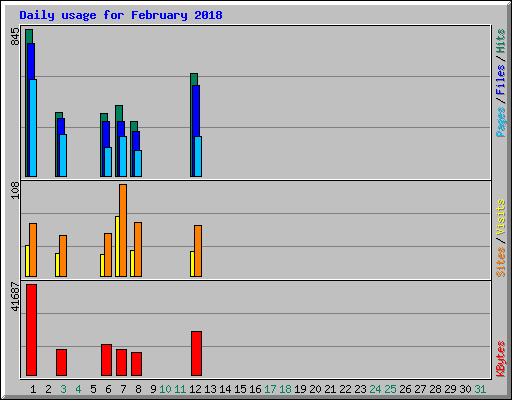Select the 108 axis value
This screenshot has width=512, height=400.
tap(15, 190)
